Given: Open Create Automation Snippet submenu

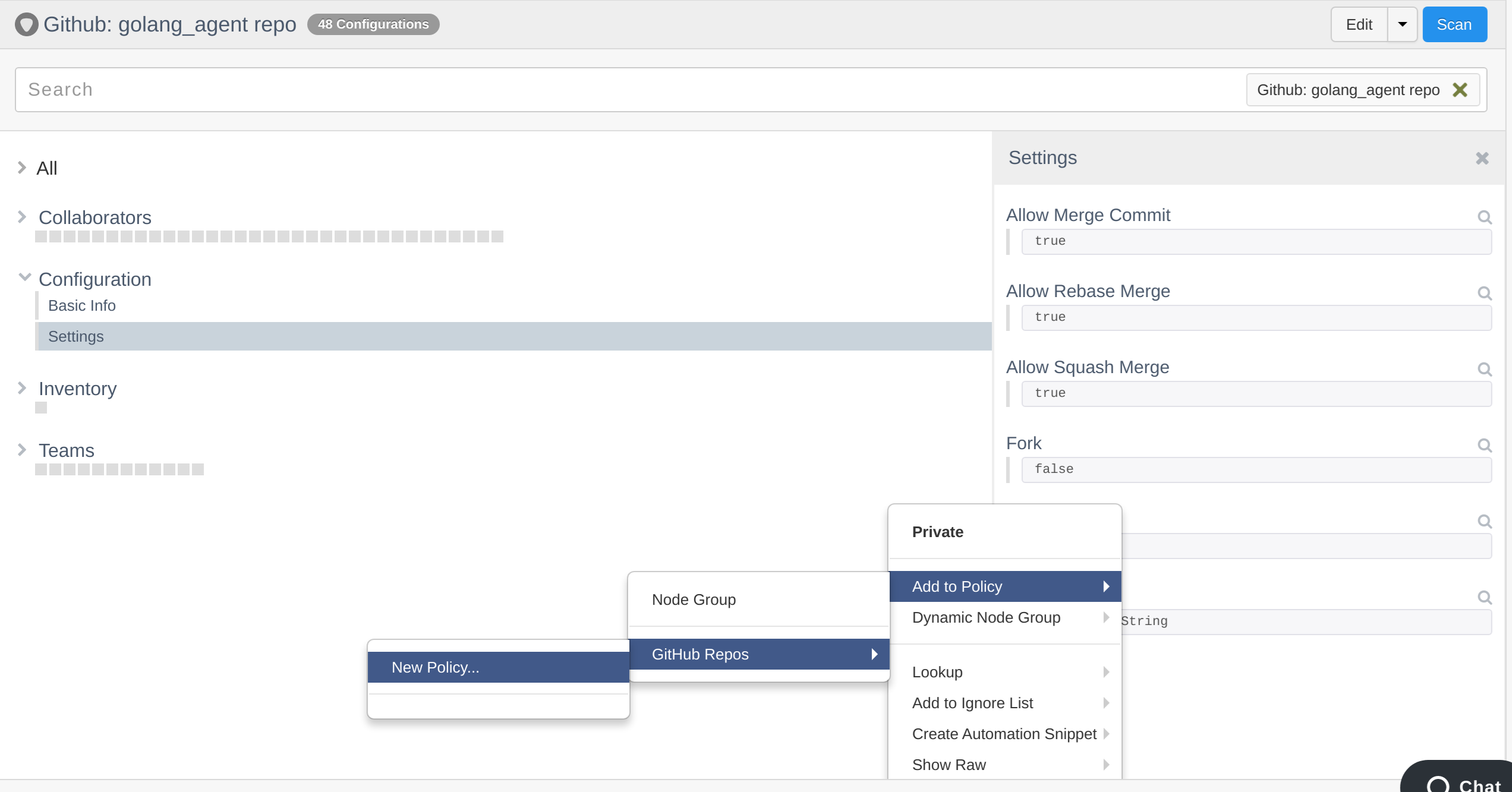Looking at the screenshot, I should (1005, 734).
